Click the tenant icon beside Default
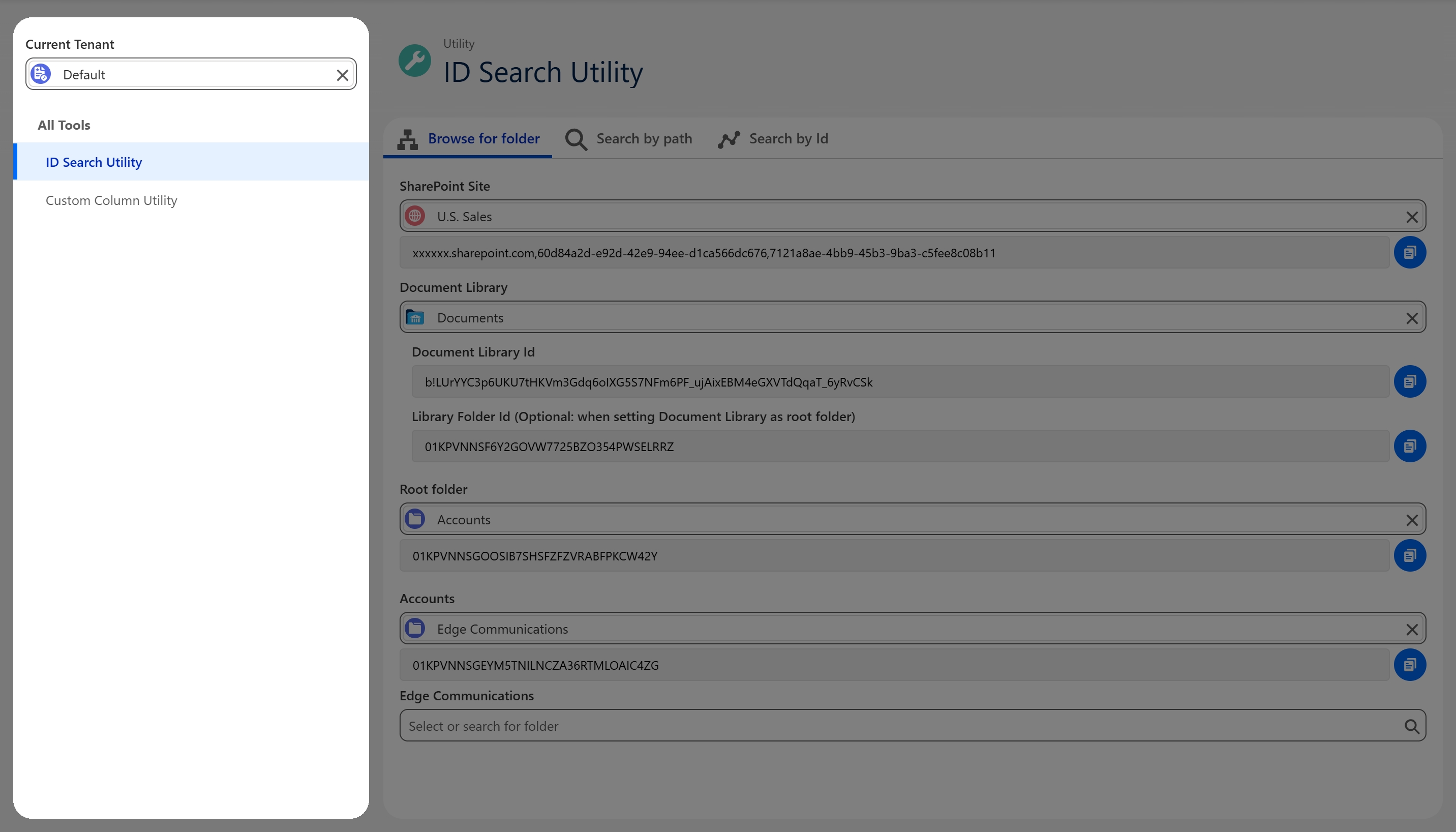The width and height of the screenshot is (1456, 832). tap(41, 74)
